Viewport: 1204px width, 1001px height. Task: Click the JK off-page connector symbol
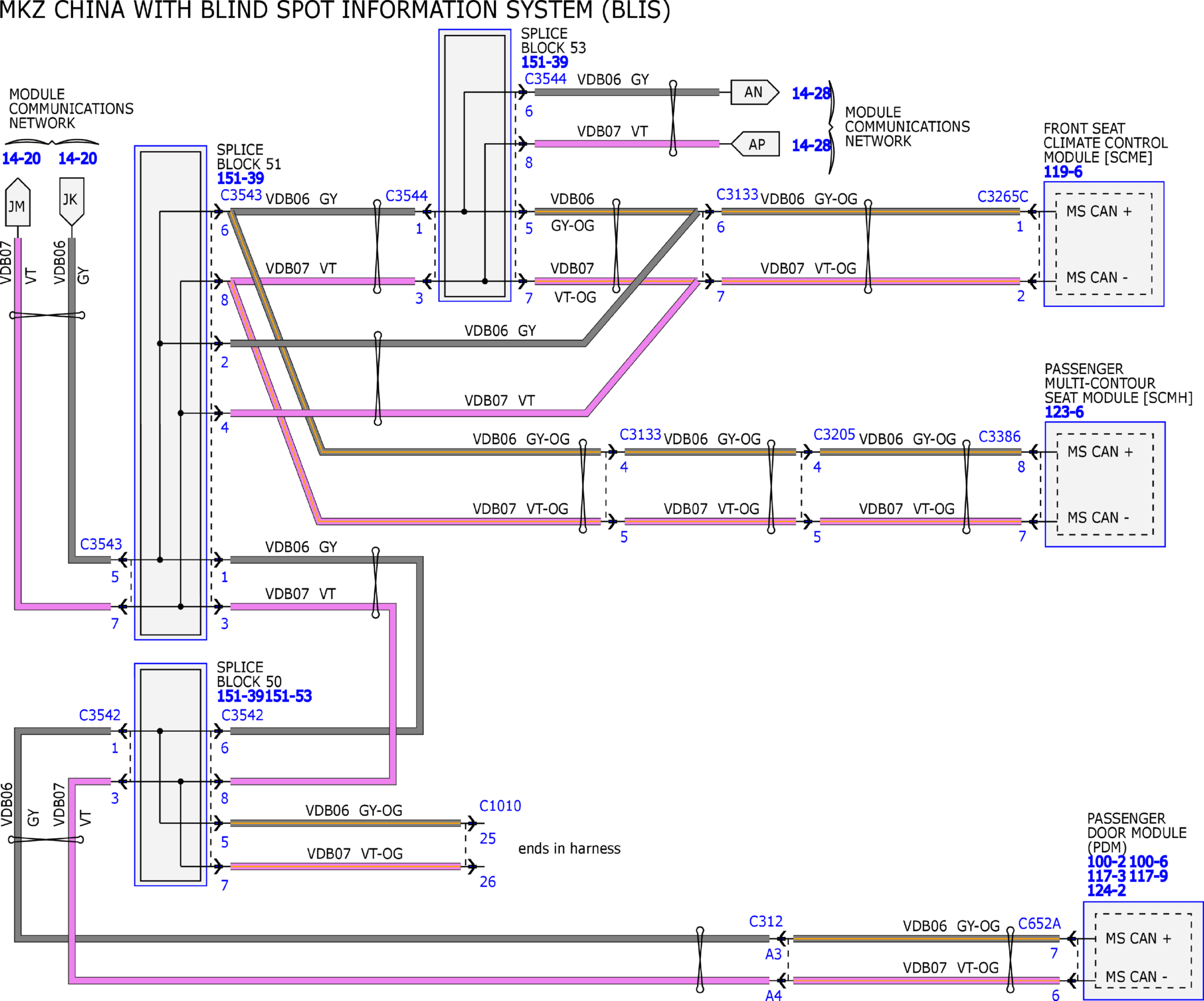pyautogui.click(x=72, y=201)
